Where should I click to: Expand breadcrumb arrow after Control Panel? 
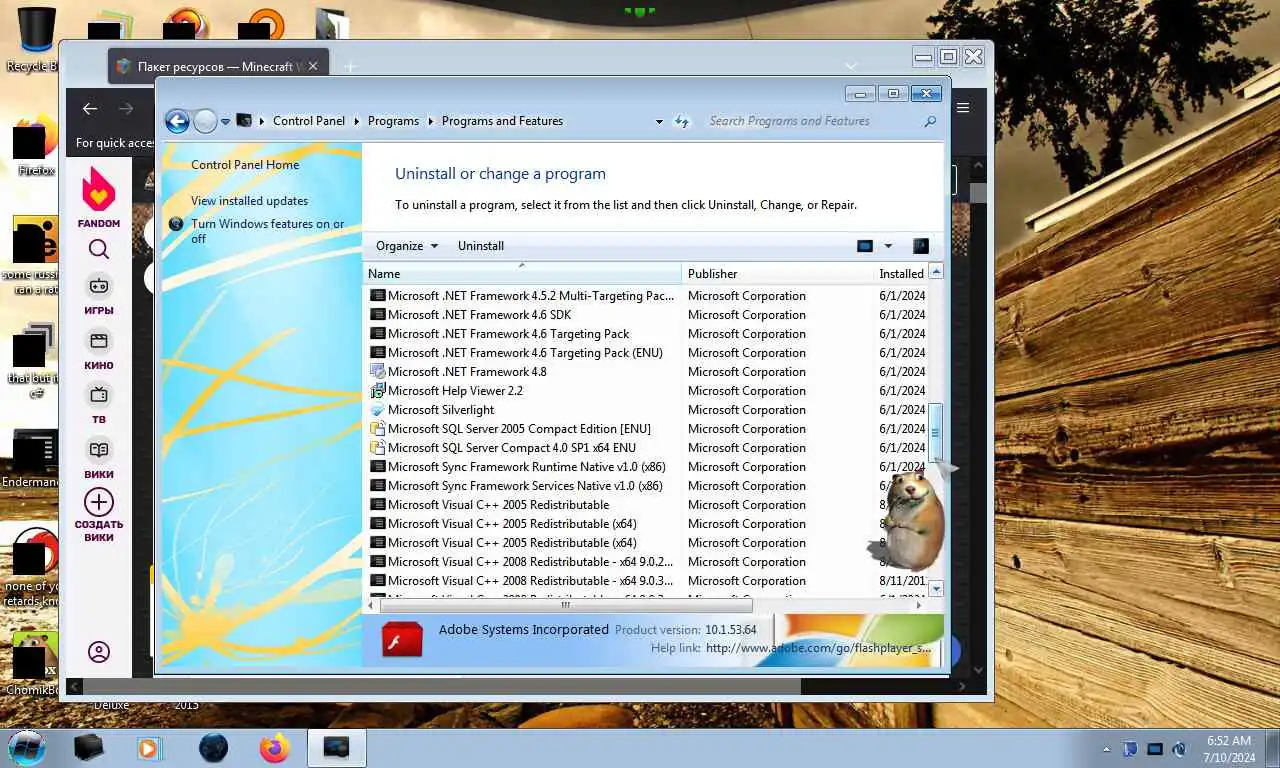point(357,121)
